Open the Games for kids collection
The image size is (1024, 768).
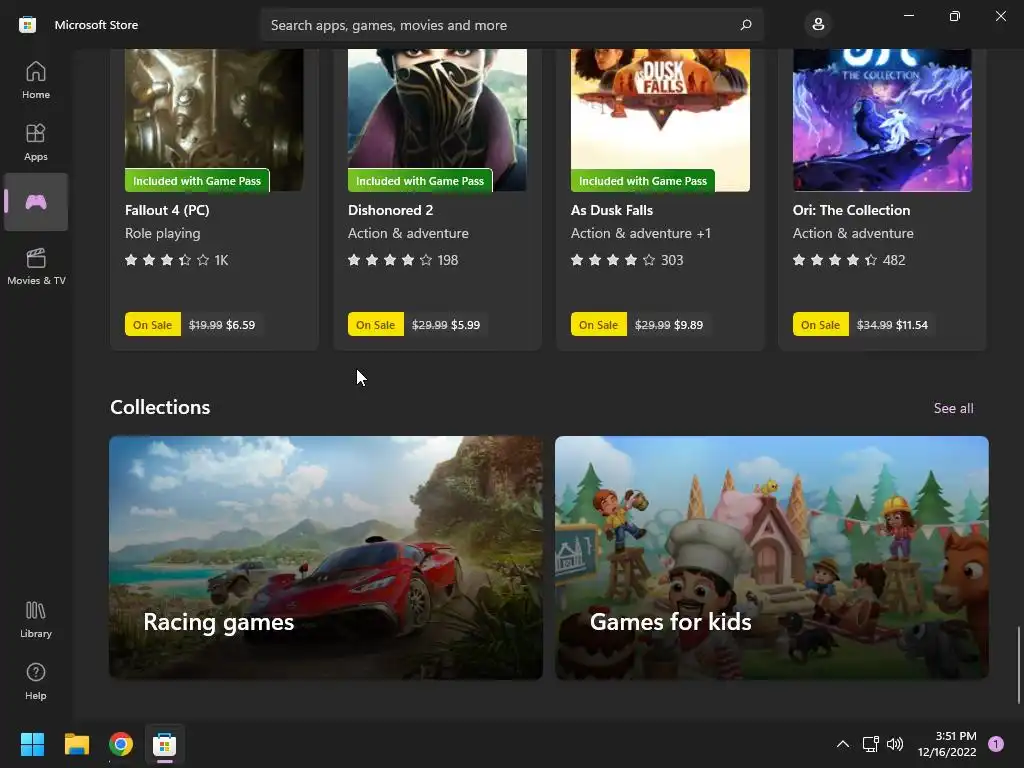[x=772, y=558]
